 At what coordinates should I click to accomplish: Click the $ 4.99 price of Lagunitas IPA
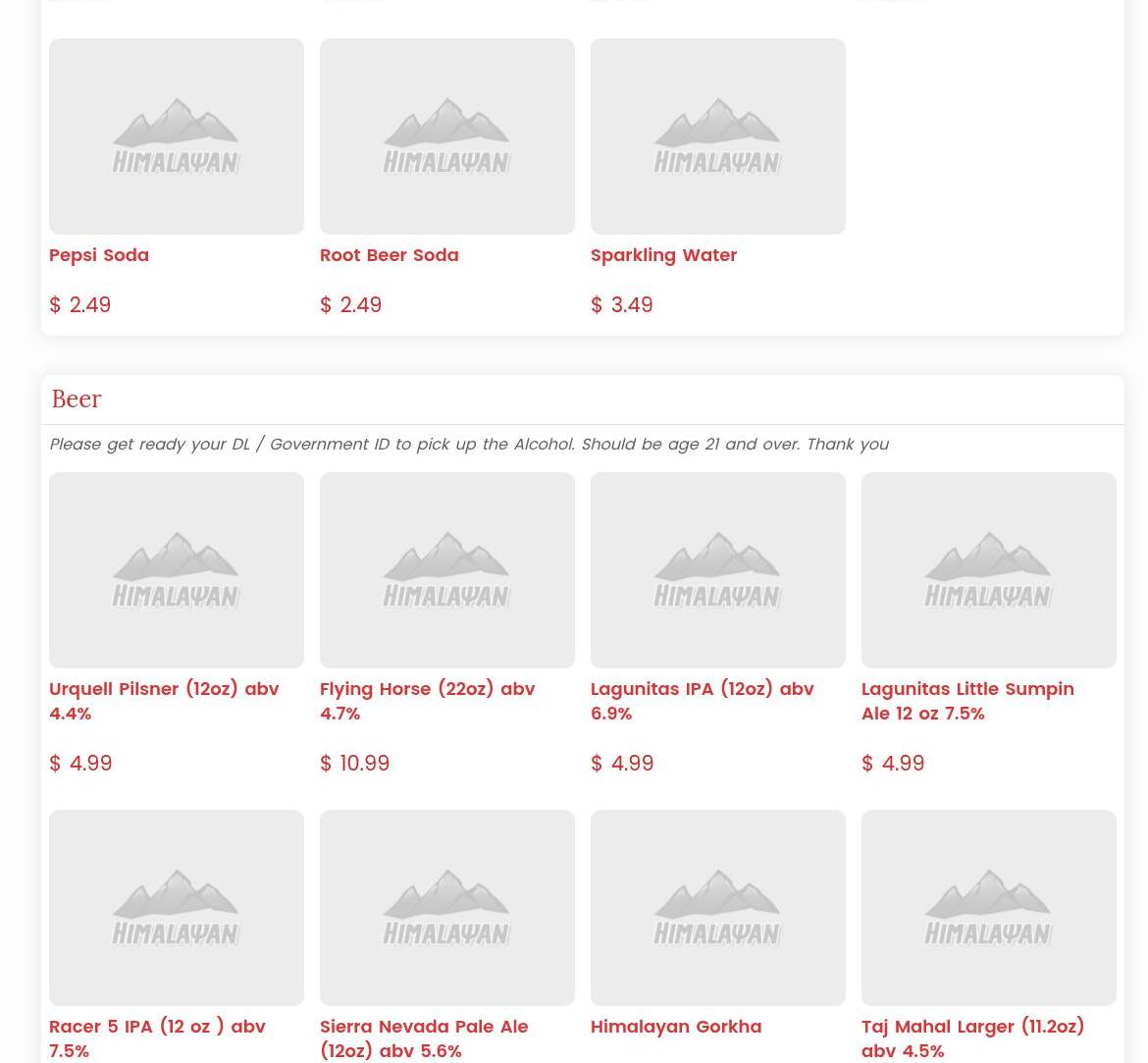(622, 764)
